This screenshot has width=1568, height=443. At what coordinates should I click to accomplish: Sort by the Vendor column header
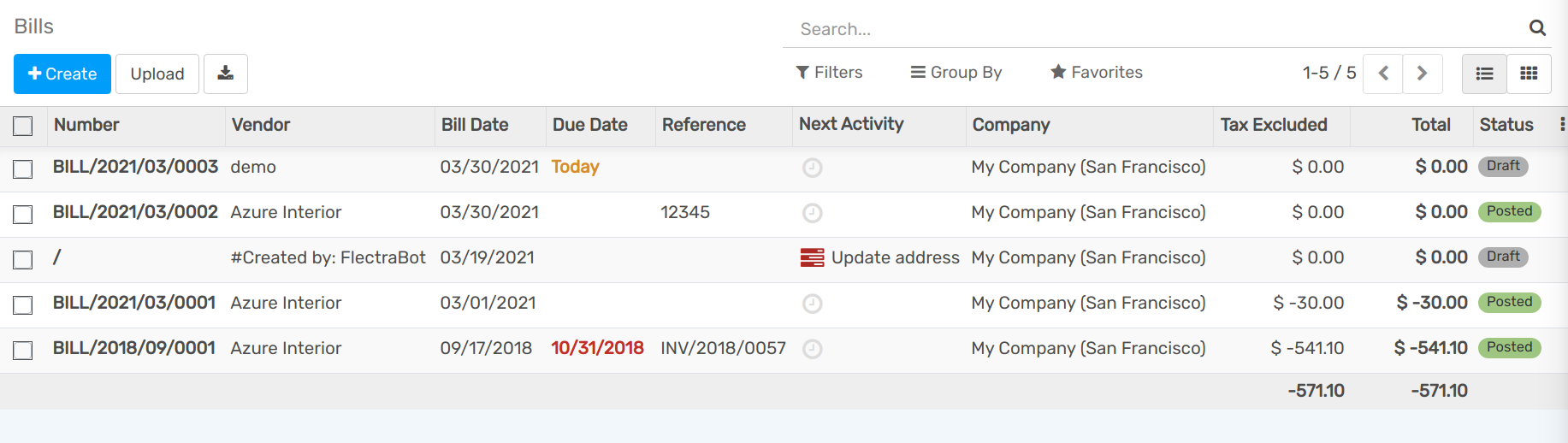[261, 125]
